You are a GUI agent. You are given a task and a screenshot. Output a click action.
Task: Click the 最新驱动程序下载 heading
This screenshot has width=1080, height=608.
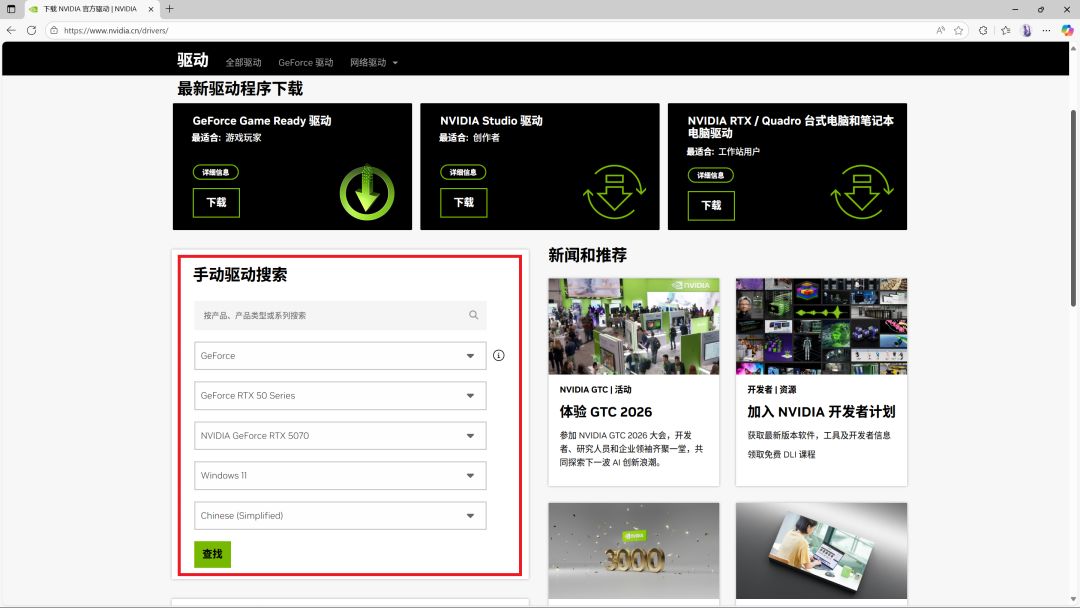240,89
